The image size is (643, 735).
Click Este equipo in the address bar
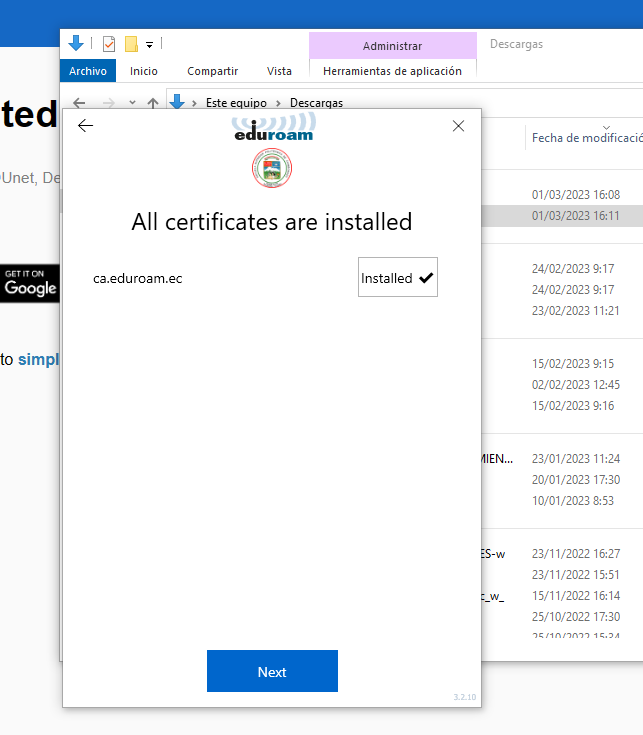coord(236,103)
